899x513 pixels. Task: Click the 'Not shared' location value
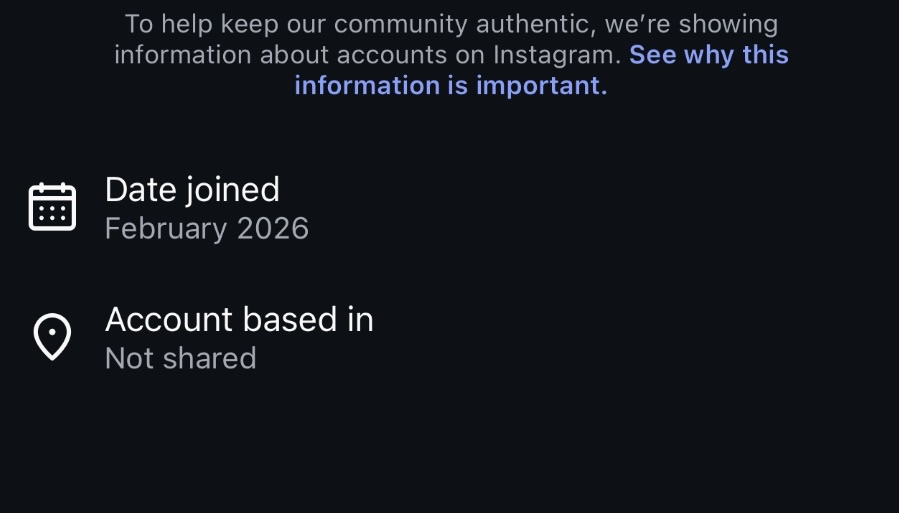coord(181,358)
